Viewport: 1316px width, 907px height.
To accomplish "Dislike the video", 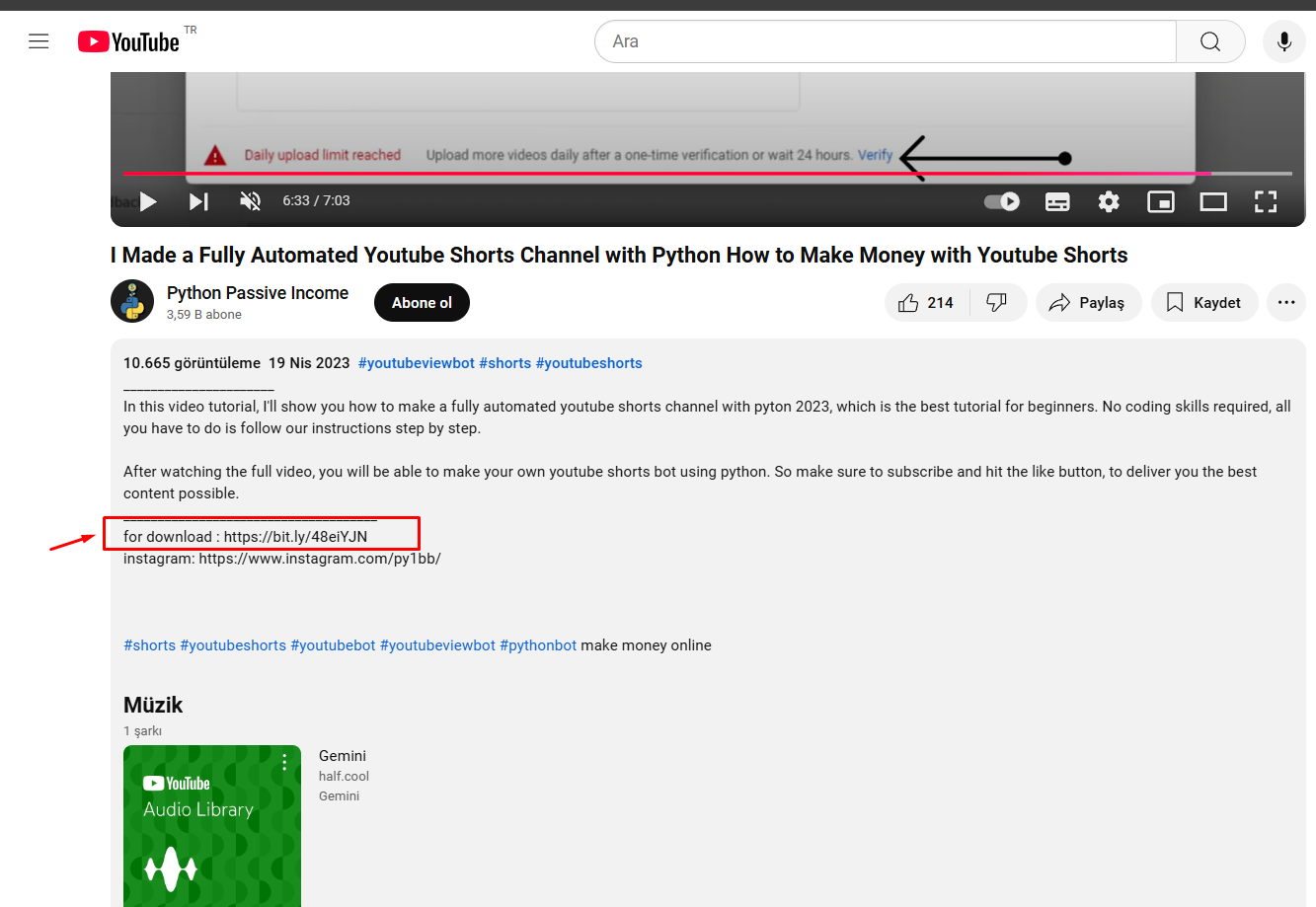I will point(998,303).
